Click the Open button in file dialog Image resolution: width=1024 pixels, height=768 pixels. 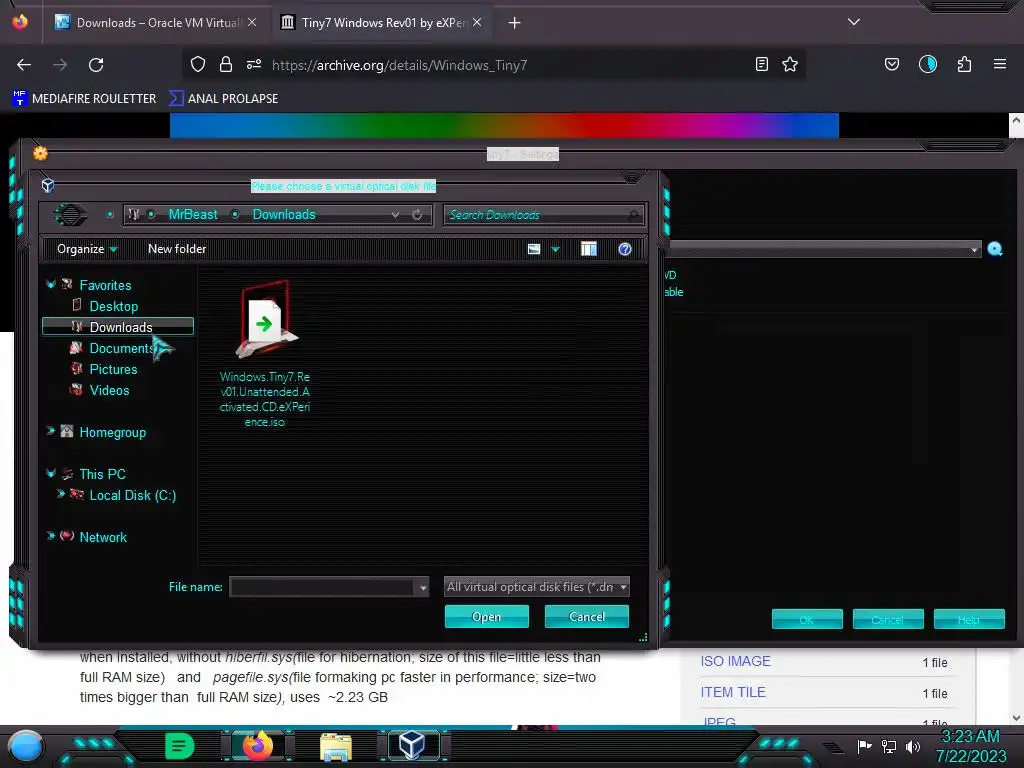click(x=487, y=616)
